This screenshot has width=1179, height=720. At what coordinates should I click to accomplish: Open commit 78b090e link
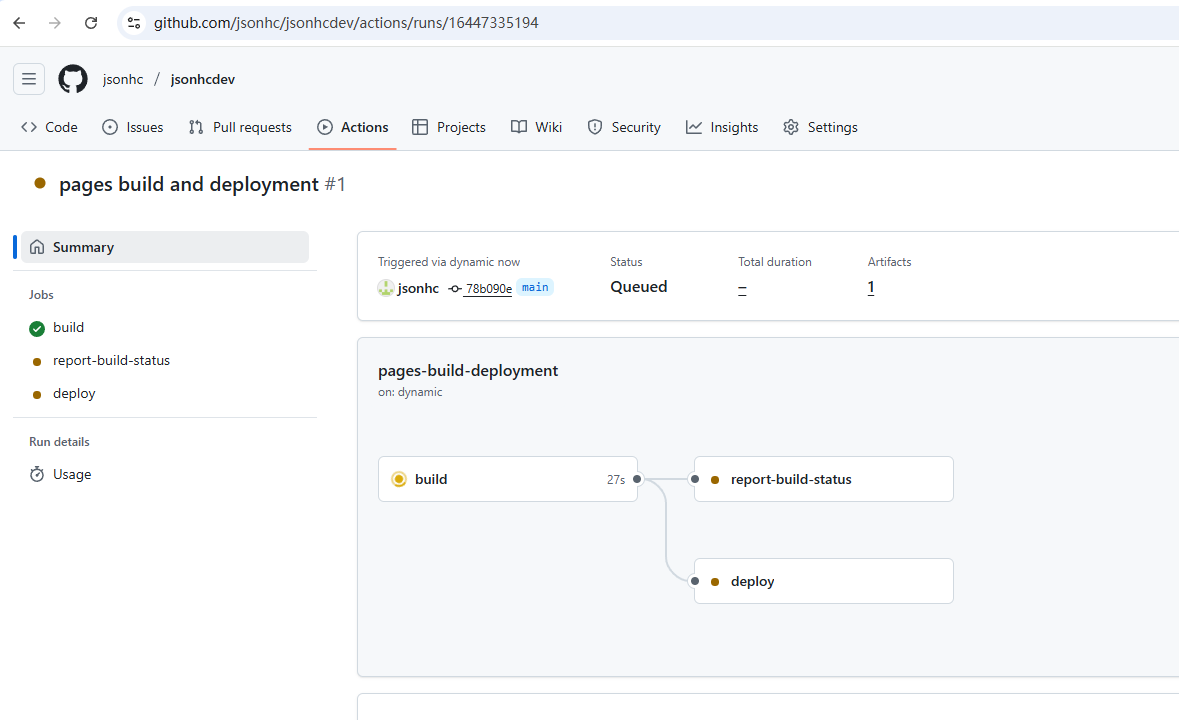(x=489, y=289)
